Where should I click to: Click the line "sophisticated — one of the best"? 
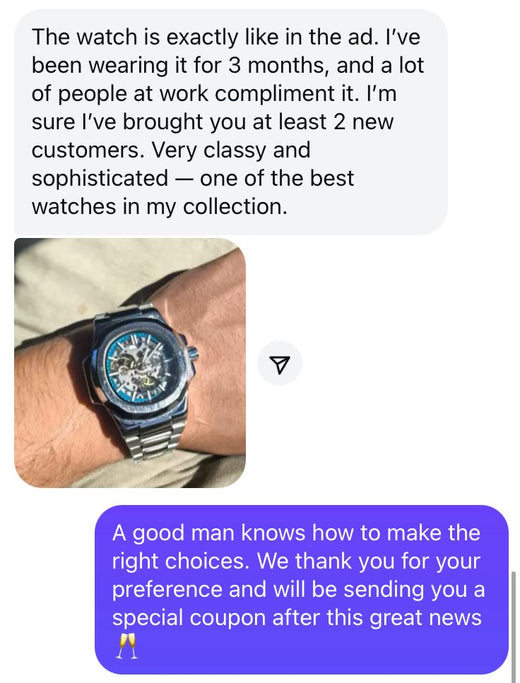coord(192,178)
